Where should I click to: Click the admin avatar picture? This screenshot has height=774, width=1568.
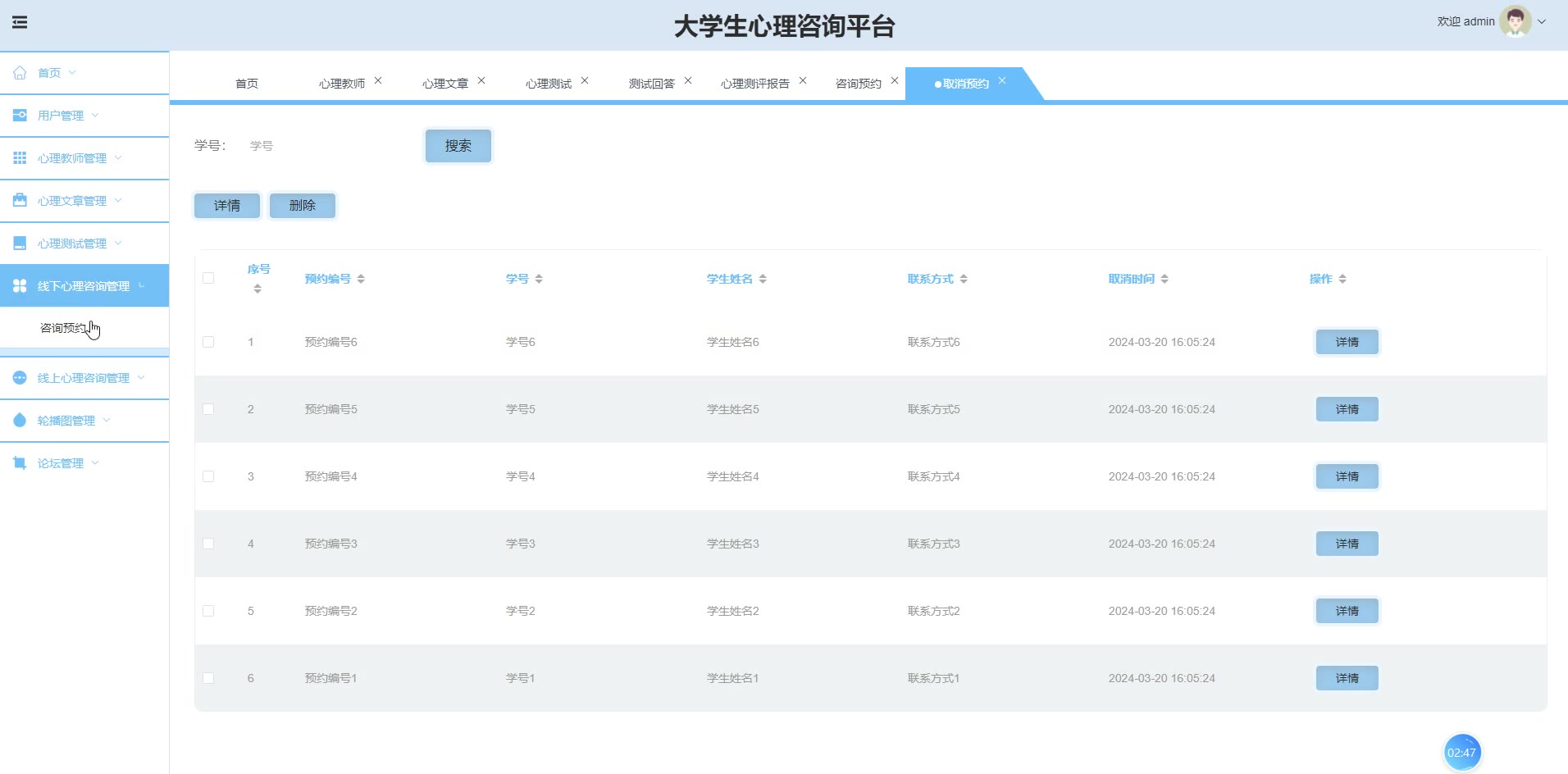(x=1514, y=21)
